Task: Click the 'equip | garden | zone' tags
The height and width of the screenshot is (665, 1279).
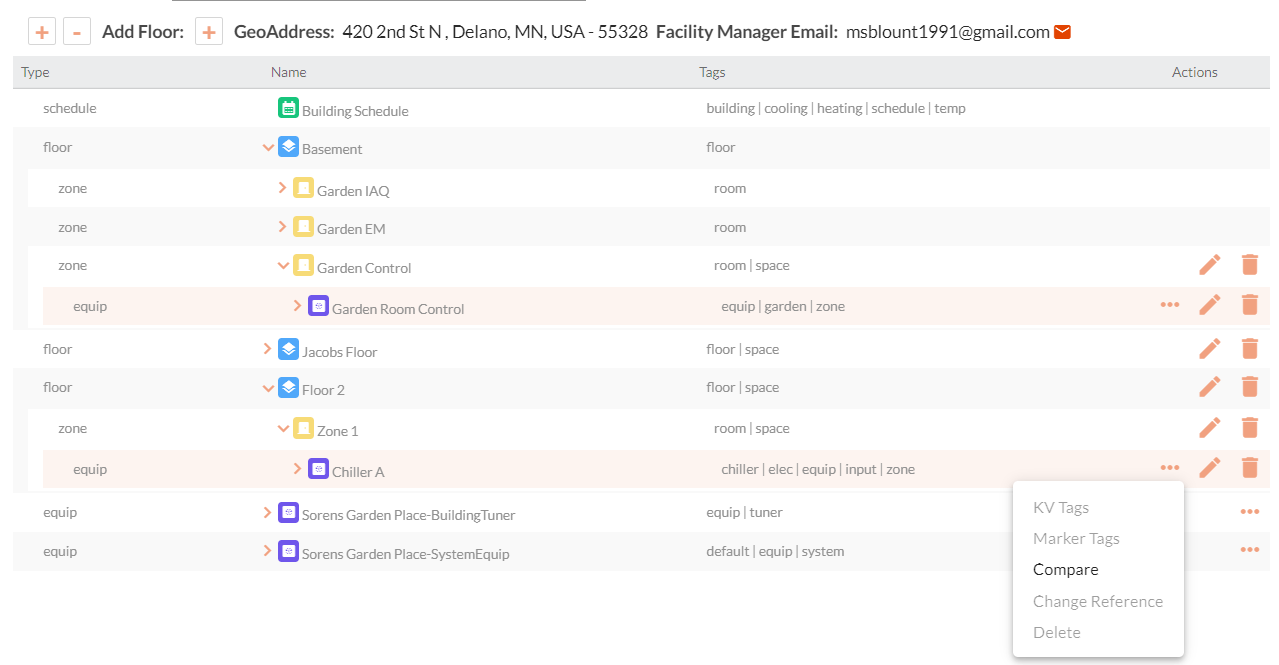Action: click(x=783, y=306)
